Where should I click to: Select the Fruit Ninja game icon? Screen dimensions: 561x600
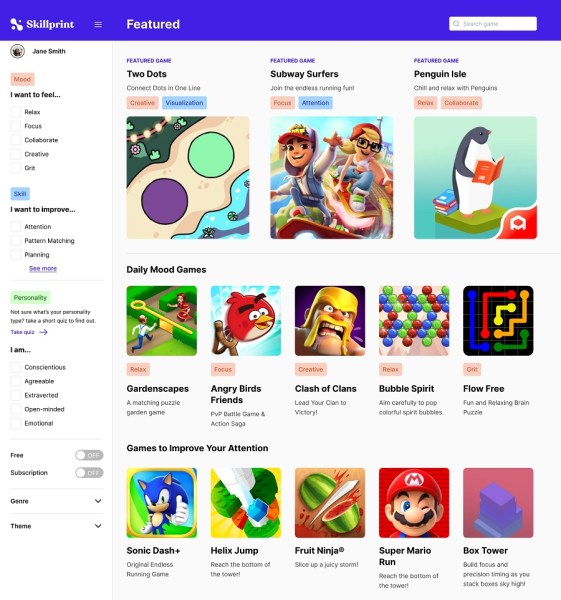tap(330, 502)
